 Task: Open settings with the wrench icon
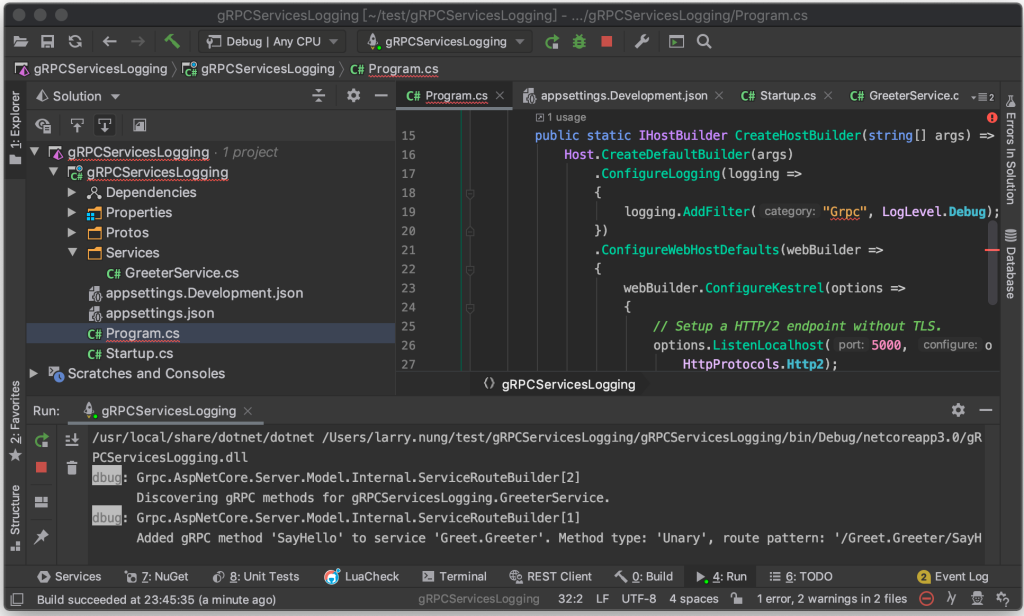pos(642,42)
